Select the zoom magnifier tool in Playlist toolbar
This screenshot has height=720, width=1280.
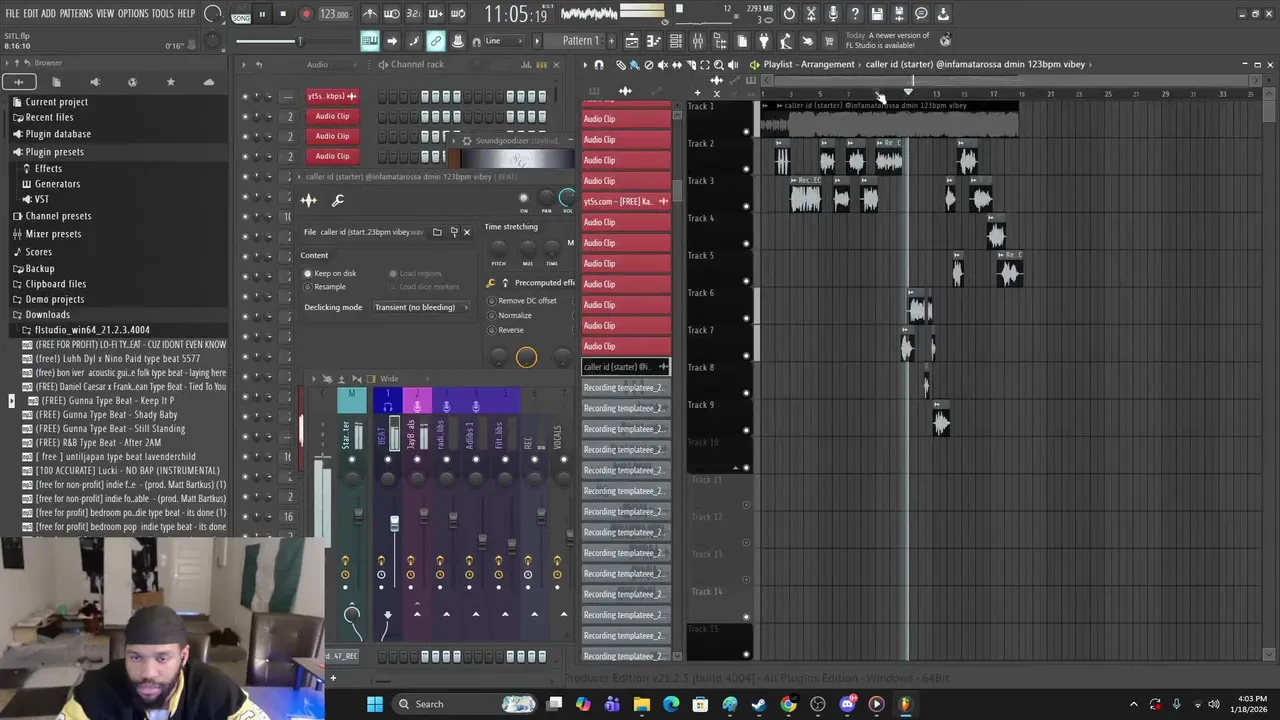718,65
